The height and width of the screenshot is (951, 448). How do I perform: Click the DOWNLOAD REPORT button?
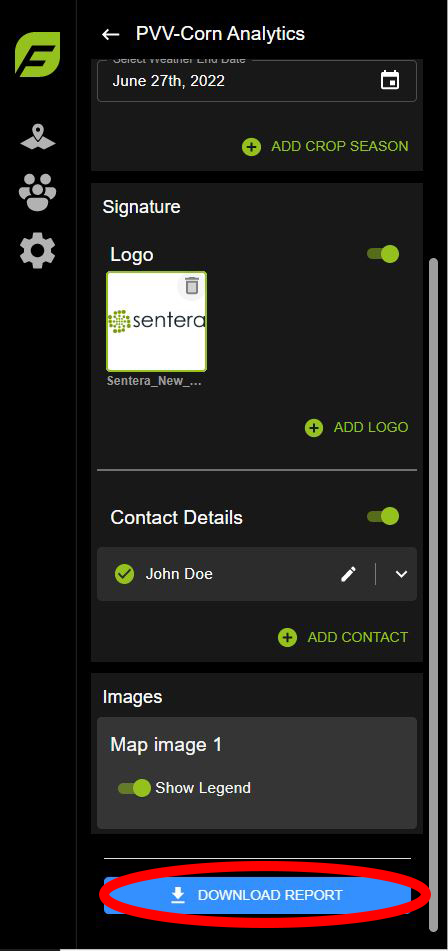(x=258, y=895)
